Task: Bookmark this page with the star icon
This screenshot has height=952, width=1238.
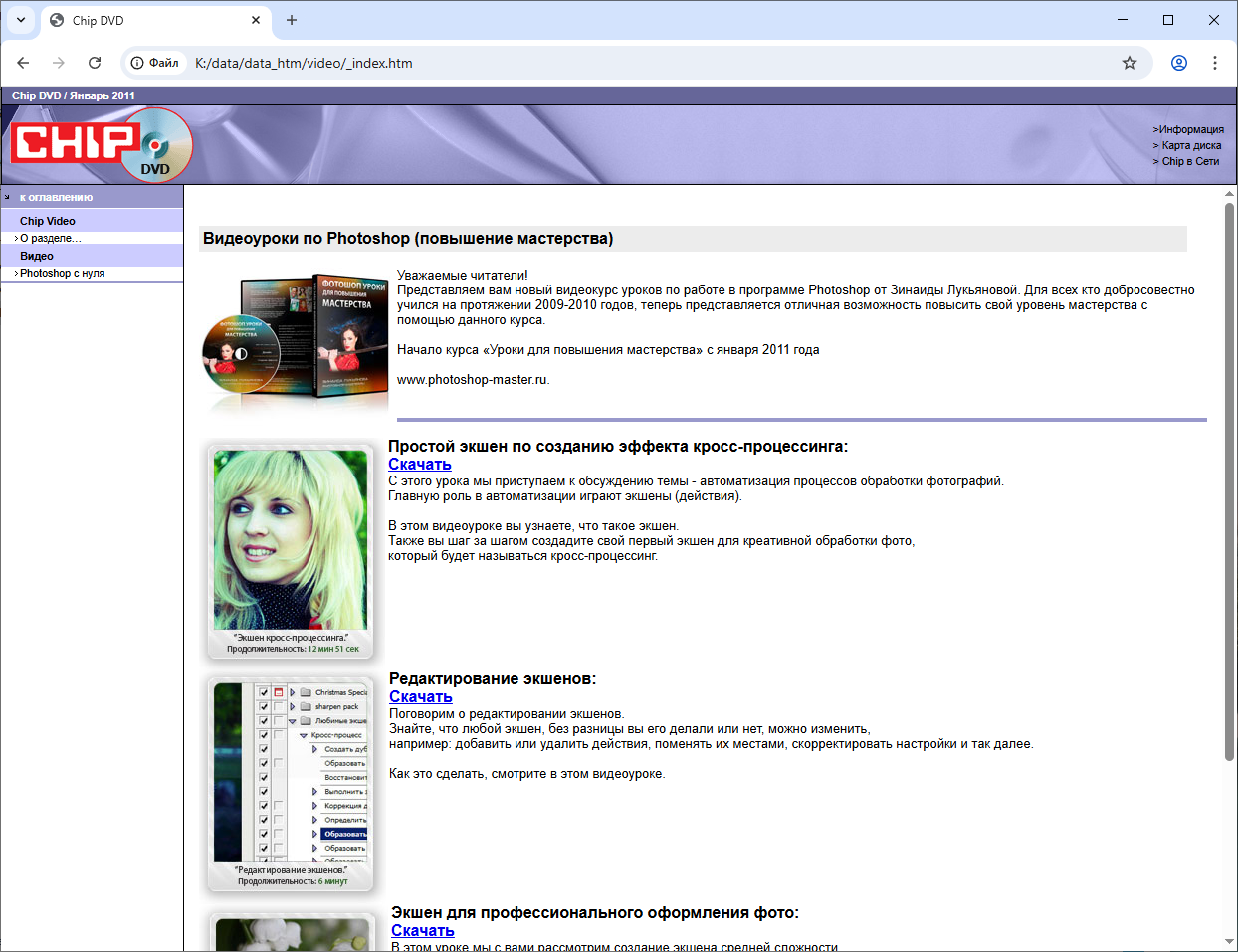Action: (1130, 63)
